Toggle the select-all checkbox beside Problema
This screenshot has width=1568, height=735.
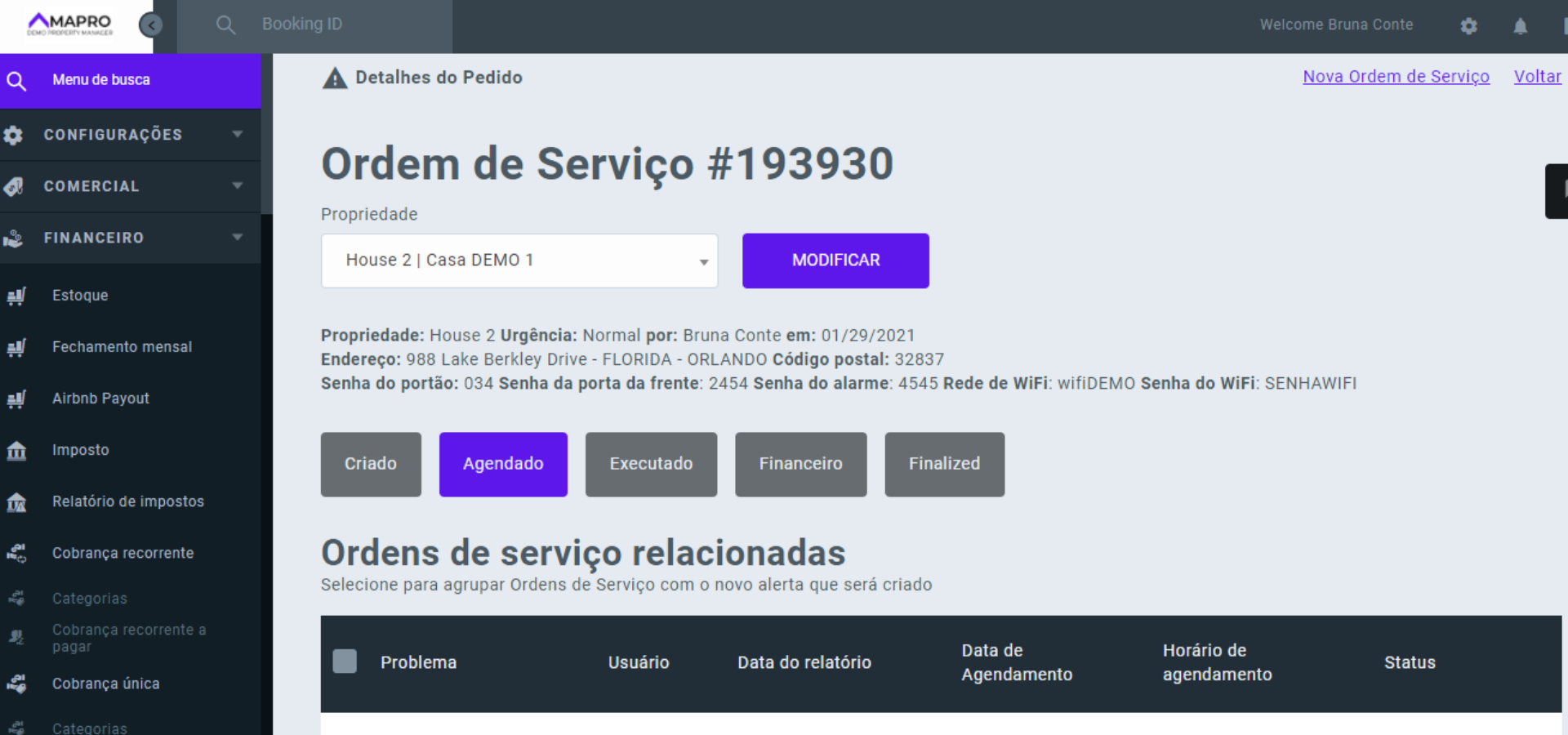tap(345, 661)
